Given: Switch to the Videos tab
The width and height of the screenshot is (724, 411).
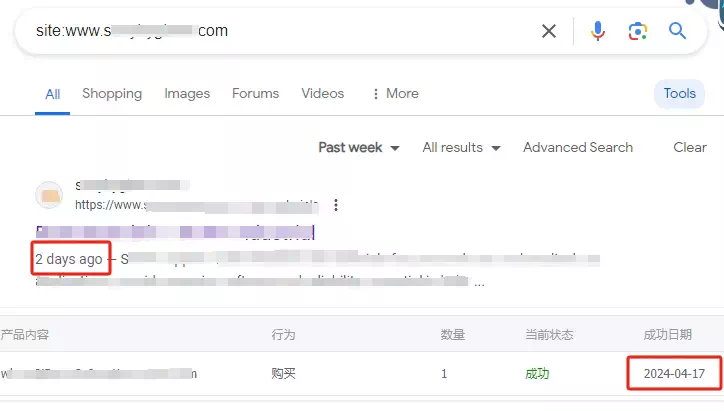Looking at the screenshot, I should click(323, 94).
